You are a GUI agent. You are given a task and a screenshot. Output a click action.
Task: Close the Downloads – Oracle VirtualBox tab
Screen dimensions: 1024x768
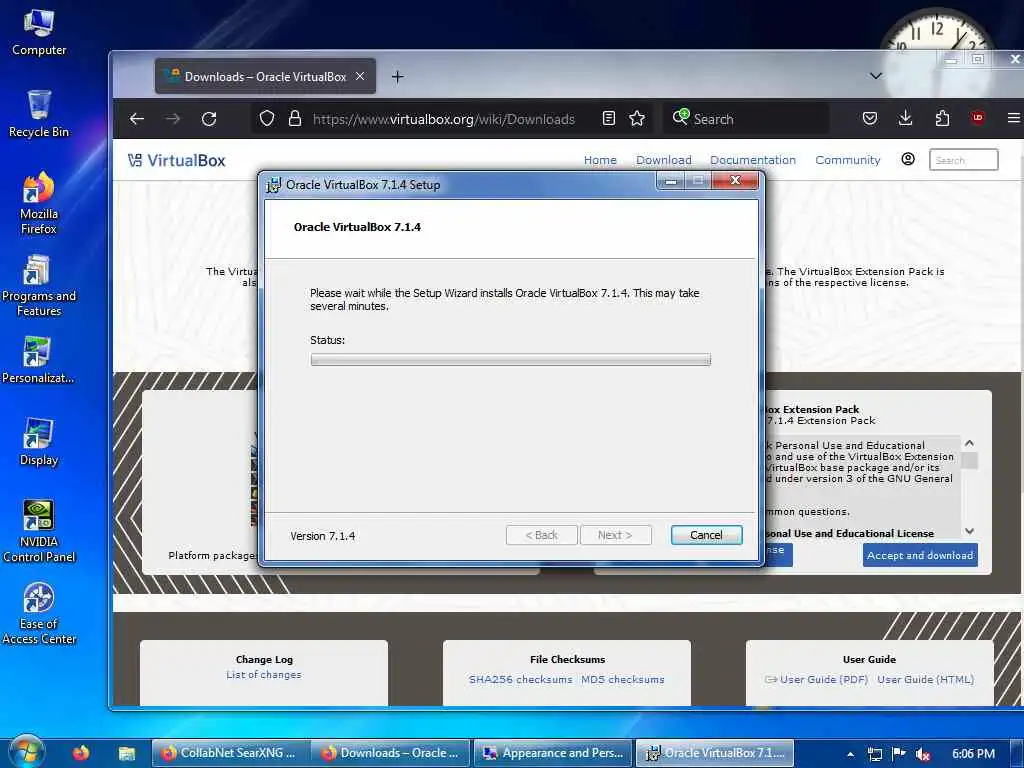point(360,76)
